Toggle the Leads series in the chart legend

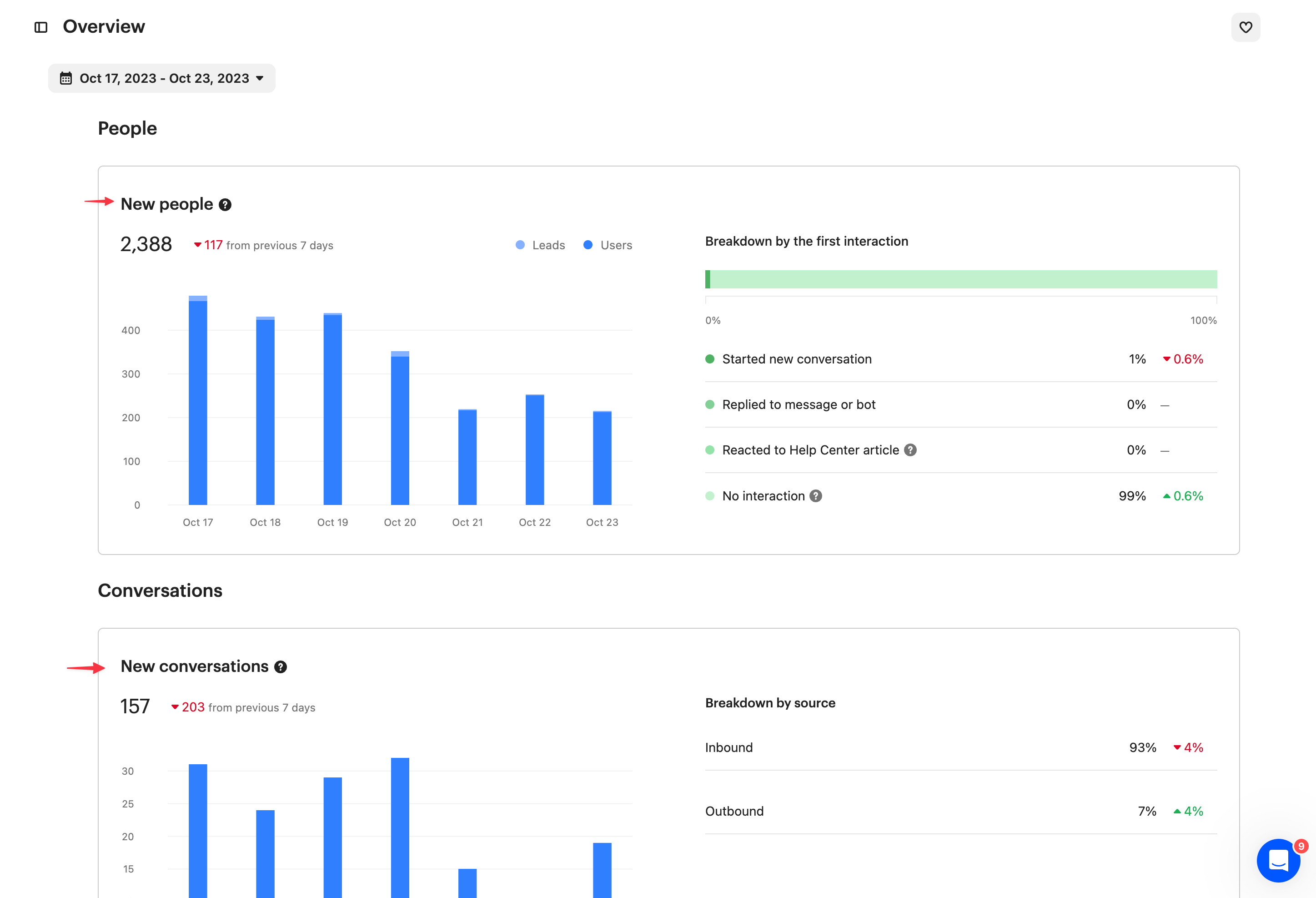(x=540, y=245)
